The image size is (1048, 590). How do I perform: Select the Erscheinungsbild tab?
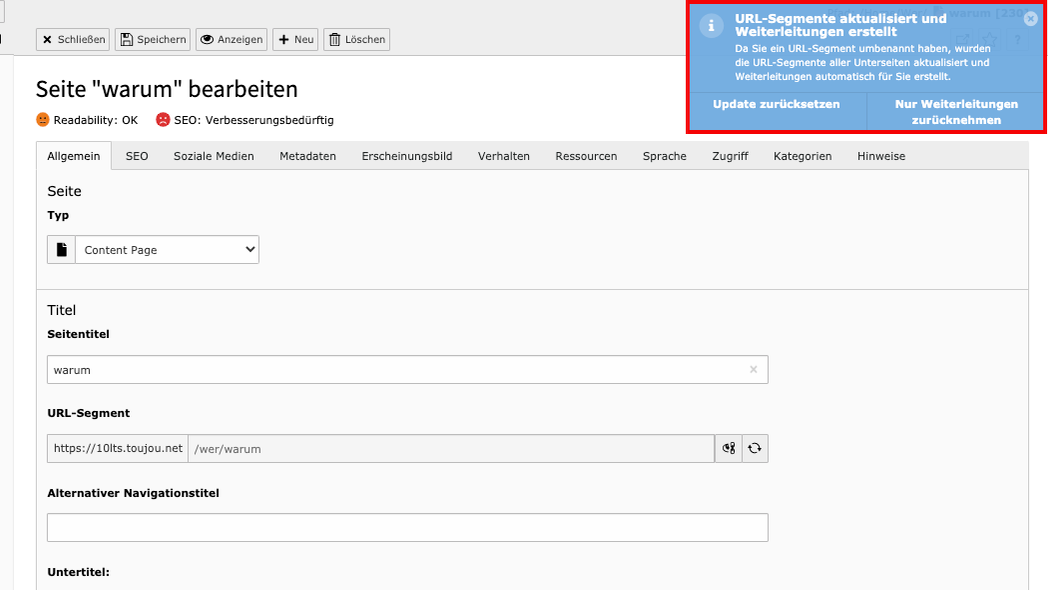[406, 156]
